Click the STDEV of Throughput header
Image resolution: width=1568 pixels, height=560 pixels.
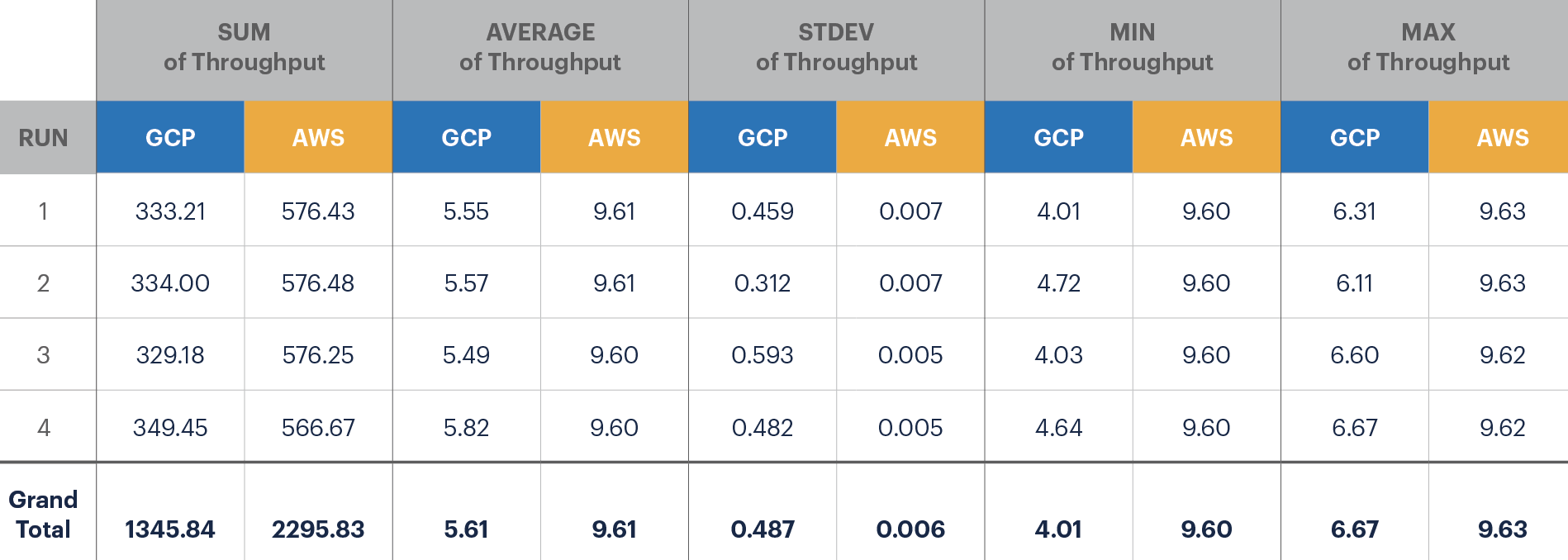[836, 47]
